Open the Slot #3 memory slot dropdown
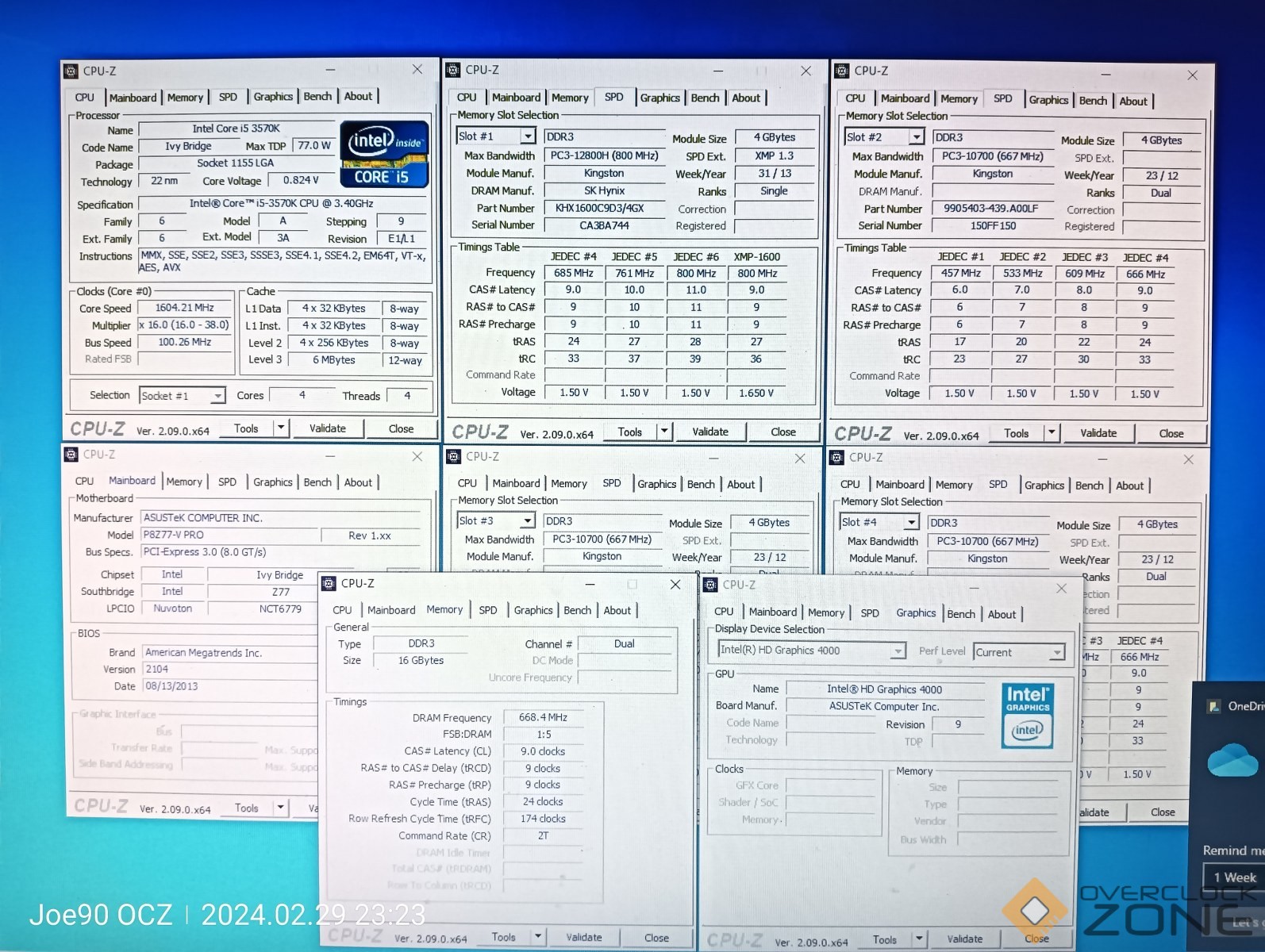The width and height of the screenshot is (1265, 952). [x=527, y=521]
